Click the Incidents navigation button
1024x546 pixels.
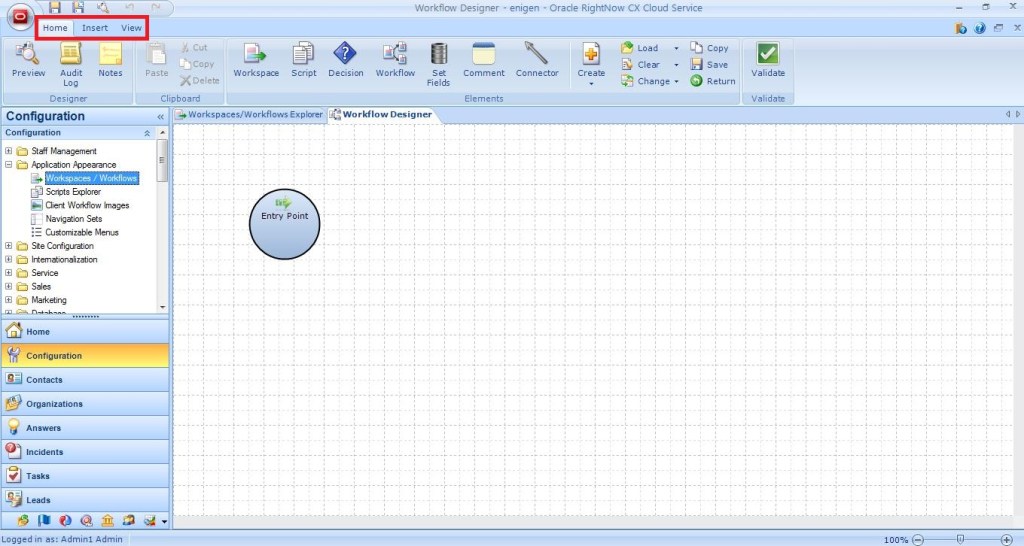click(x=84, y=452)
